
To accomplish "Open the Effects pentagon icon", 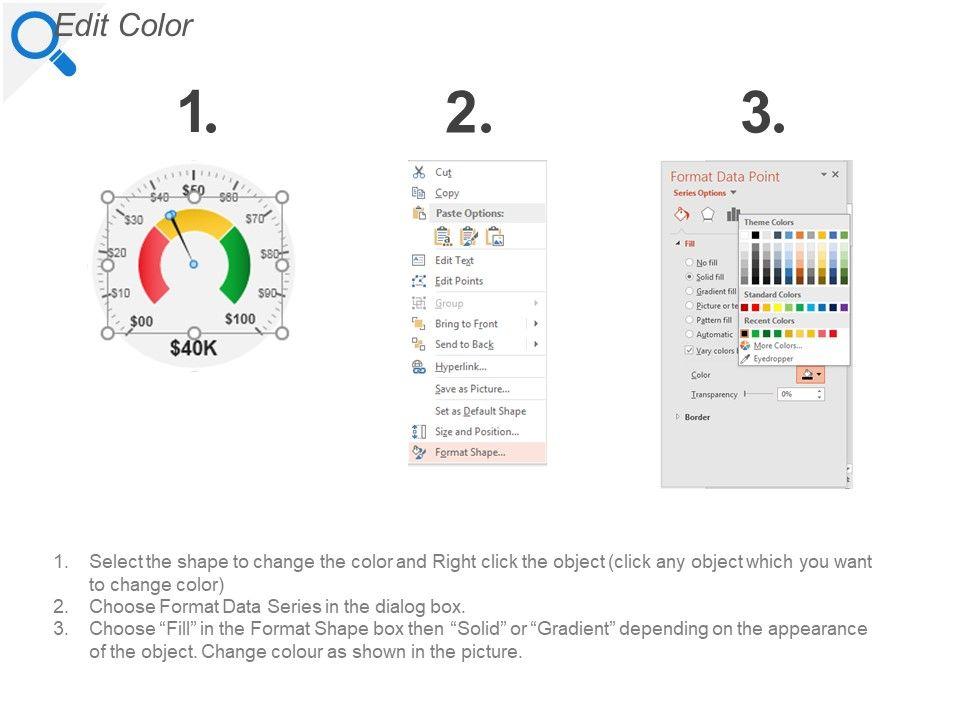I will coord(708,214).
